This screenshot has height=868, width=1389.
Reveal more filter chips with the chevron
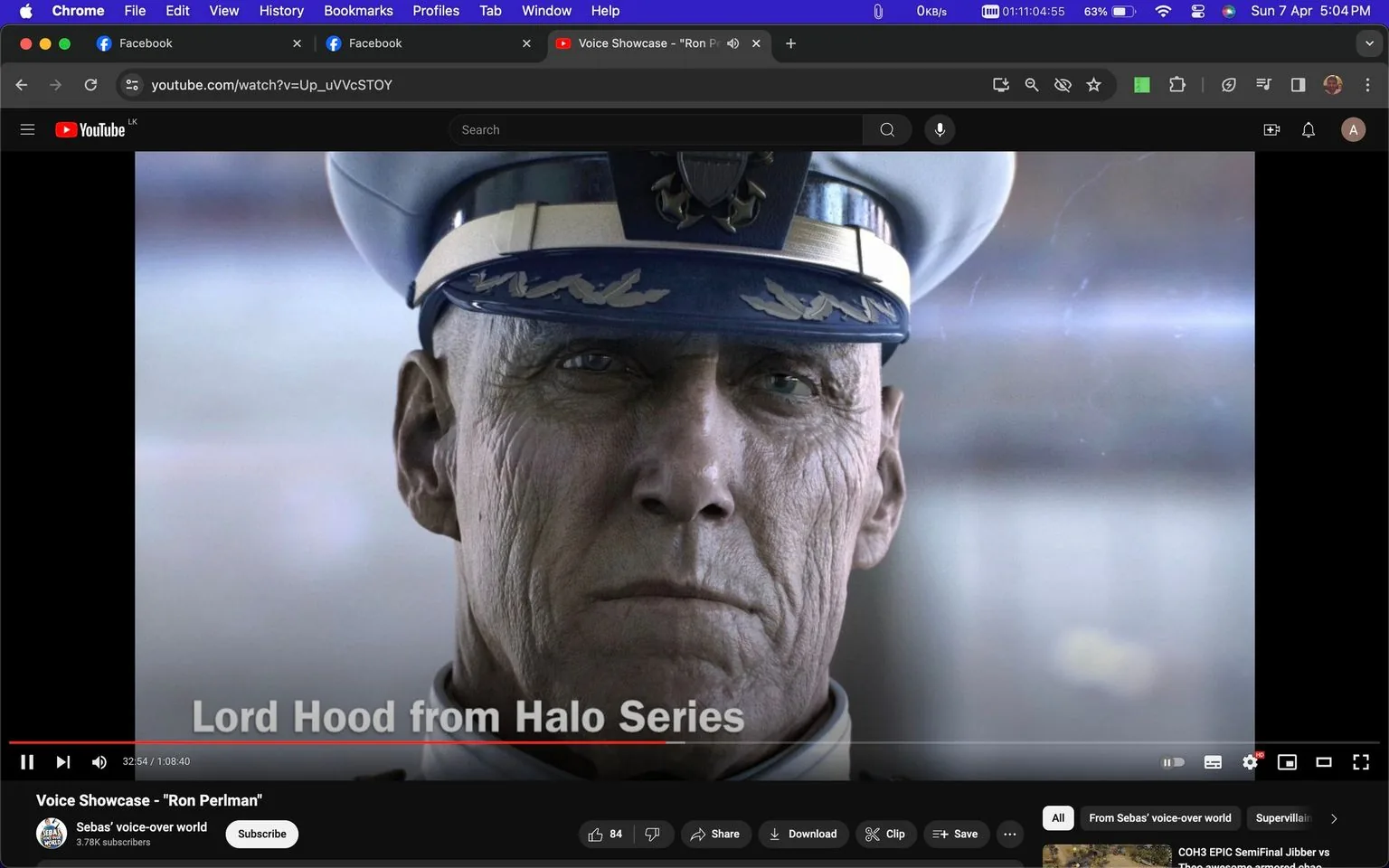tap(1333, 817)
